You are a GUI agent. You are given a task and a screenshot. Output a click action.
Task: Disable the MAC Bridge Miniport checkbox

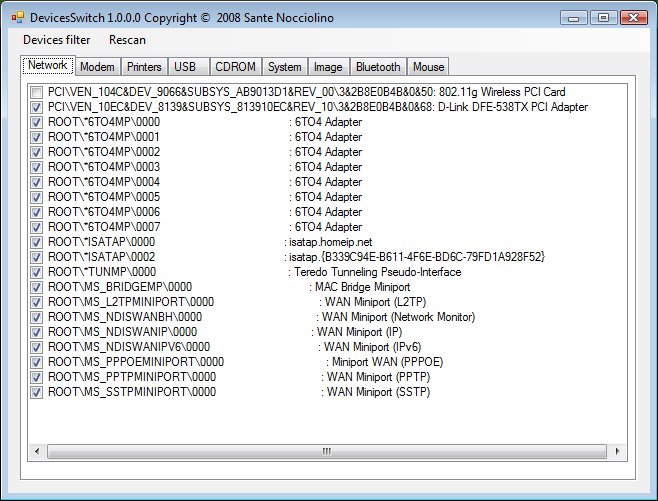(x=37, y=287)
